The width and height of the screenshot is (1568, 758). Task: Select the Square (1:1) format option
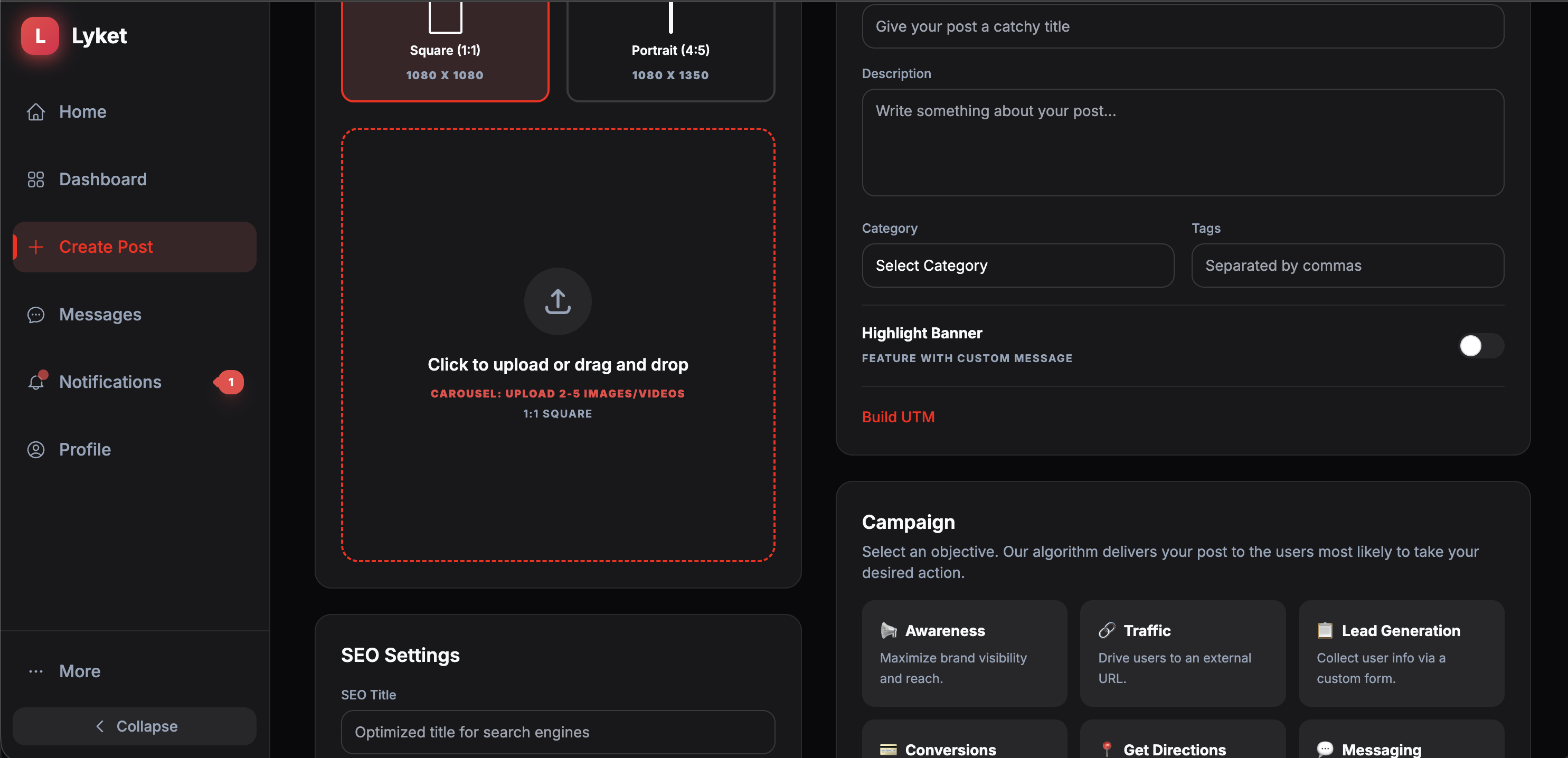[x=445, y=51]
